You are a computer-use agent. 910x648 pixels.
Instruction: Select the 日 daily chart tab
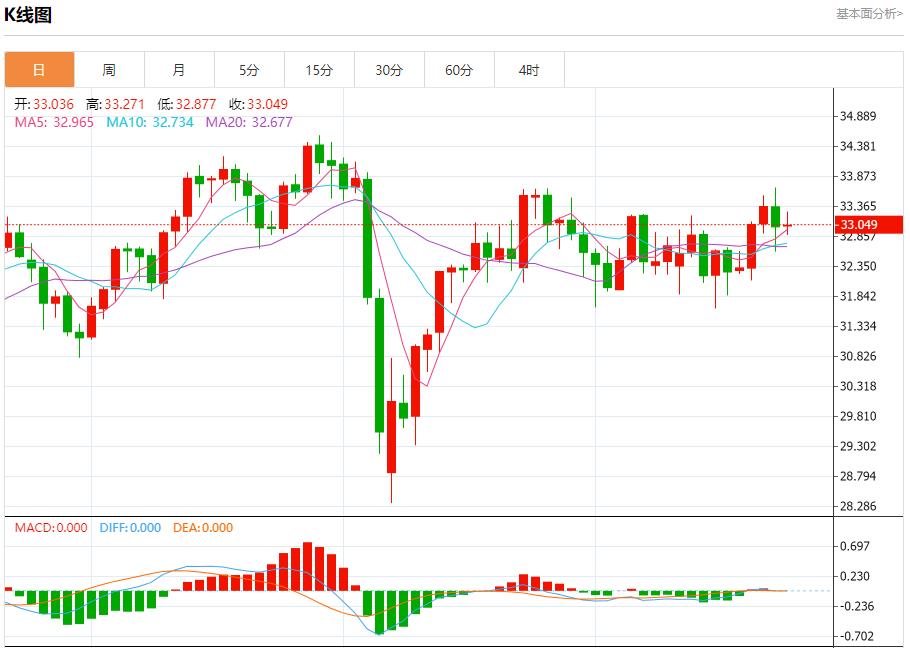tap(39, 70)
